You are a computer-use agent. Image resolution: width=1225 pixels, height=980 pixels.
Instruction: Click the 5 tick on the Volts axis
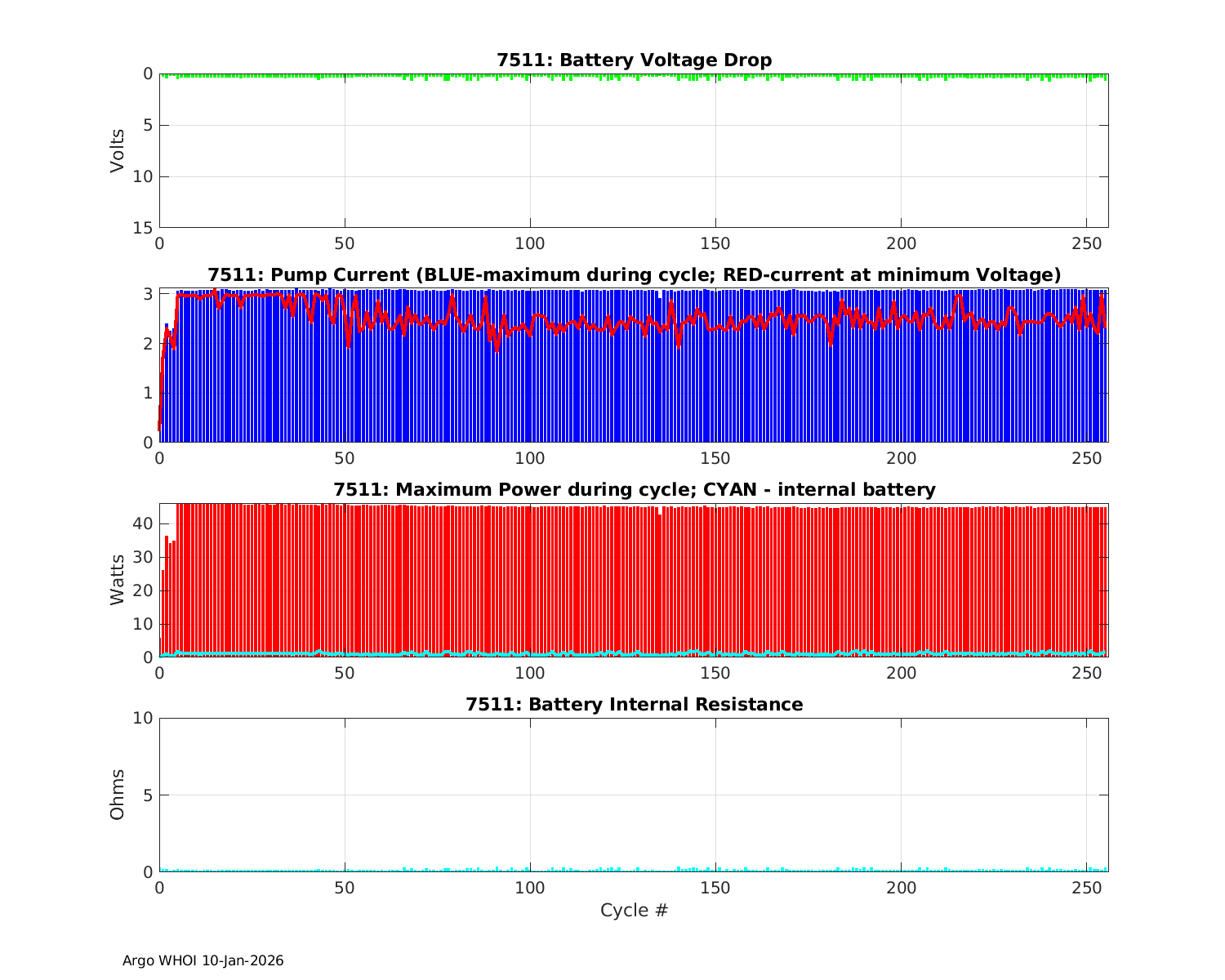148,125
